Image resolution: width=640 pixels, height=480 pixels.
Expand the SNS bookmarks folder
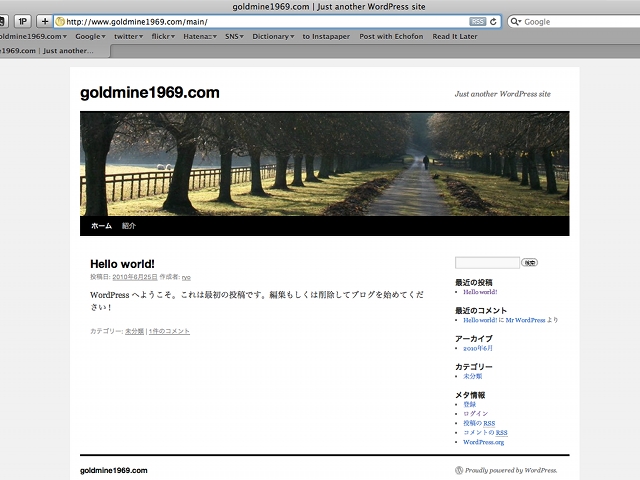[234, 36]
